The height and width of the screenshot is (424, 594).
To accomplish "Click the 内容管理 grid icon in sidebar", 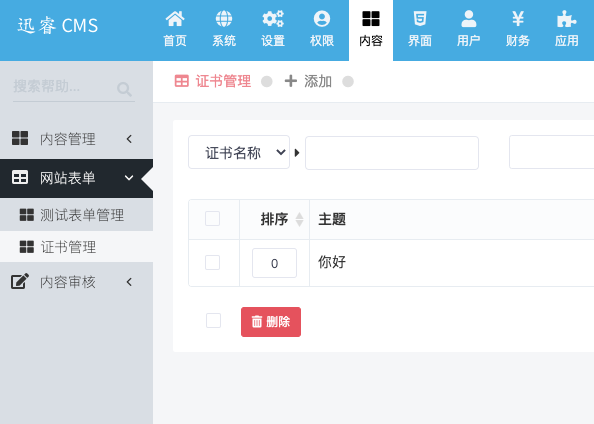I will pyautogui.click(x=20, y=138).
